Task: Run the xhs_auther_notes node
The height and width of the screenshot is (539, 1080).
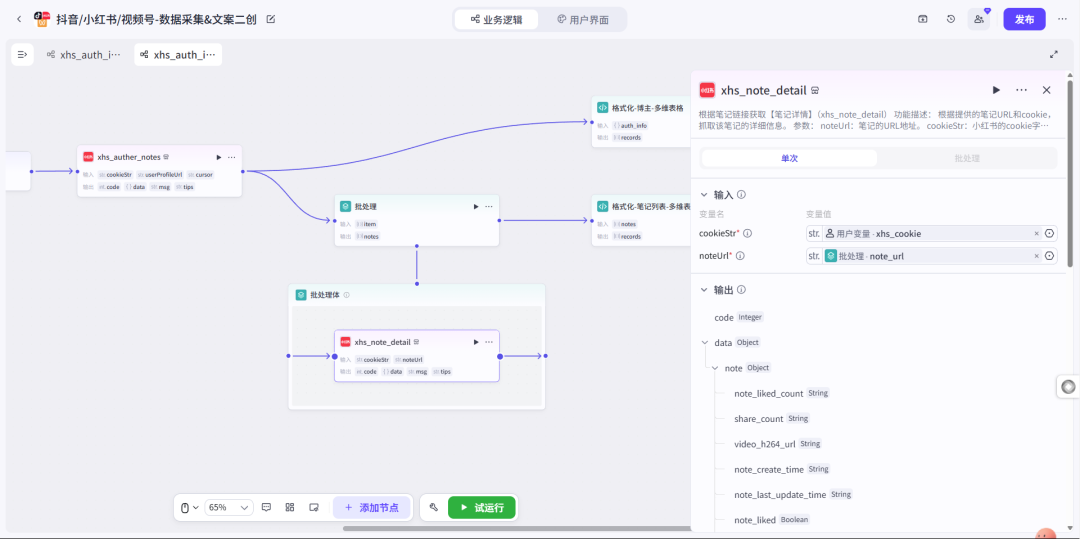Action: (x=219, y=157)
